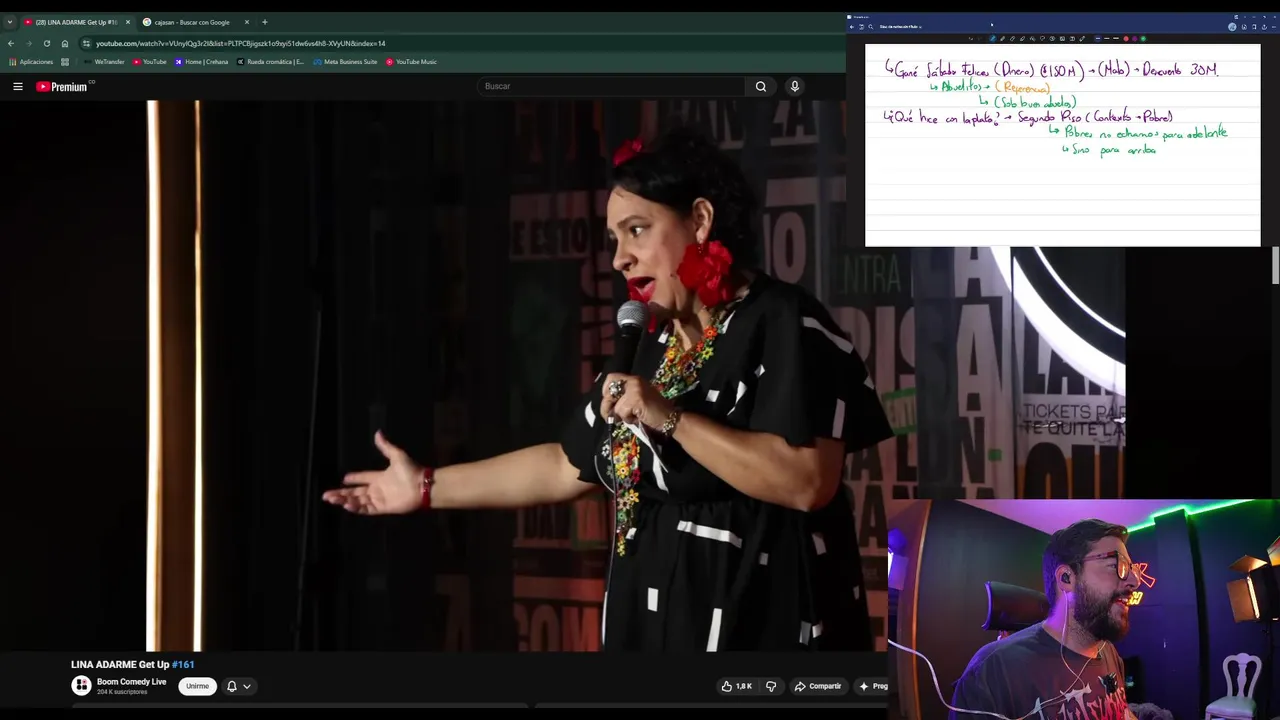Viewport: 1280px width, 720px height.
Task: Open the export share icon in notes header
Action: (1264, 27)
